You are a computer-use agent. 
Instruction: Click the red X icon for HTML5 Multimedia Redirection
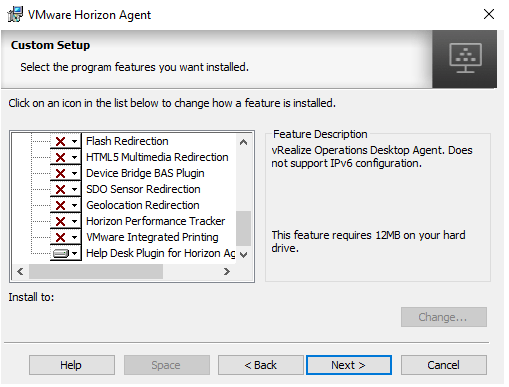tap(60, 157)
